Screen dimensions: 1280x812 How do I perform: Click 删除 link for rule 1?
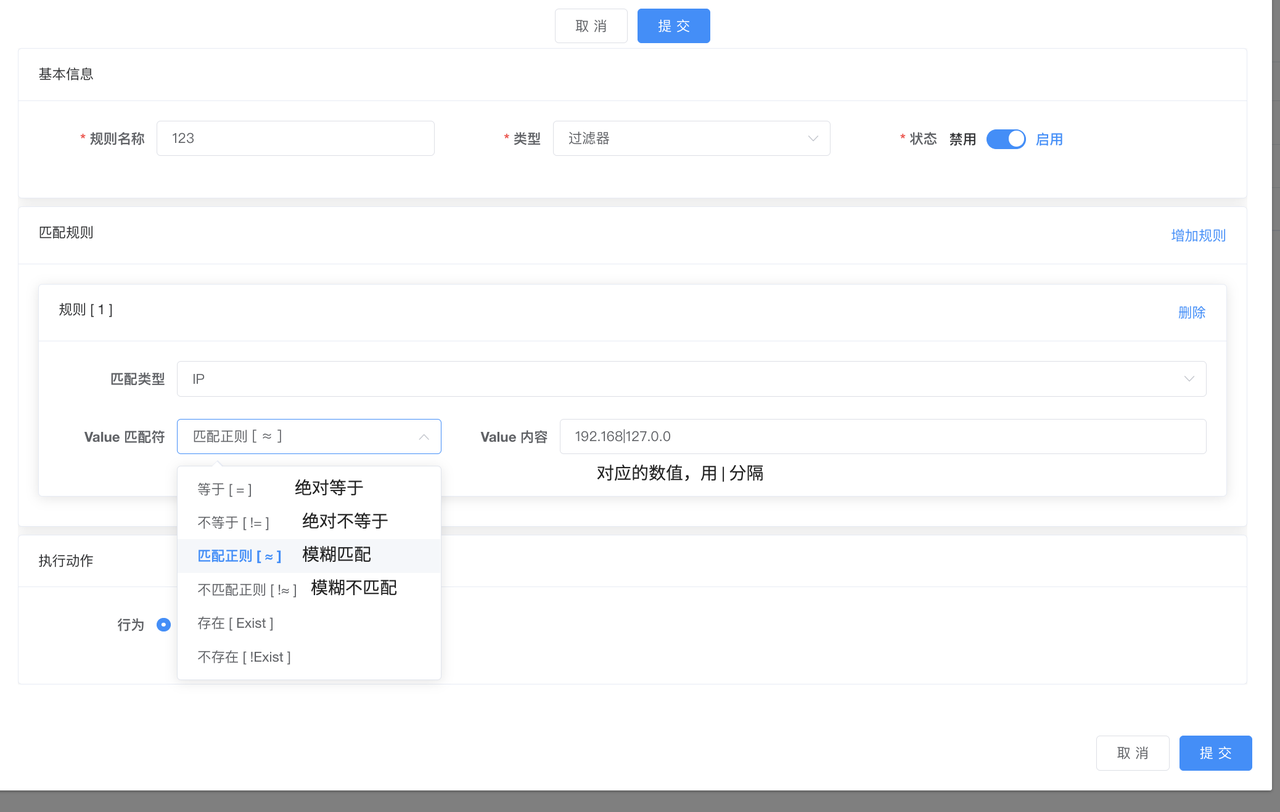tap(1191, 313)
